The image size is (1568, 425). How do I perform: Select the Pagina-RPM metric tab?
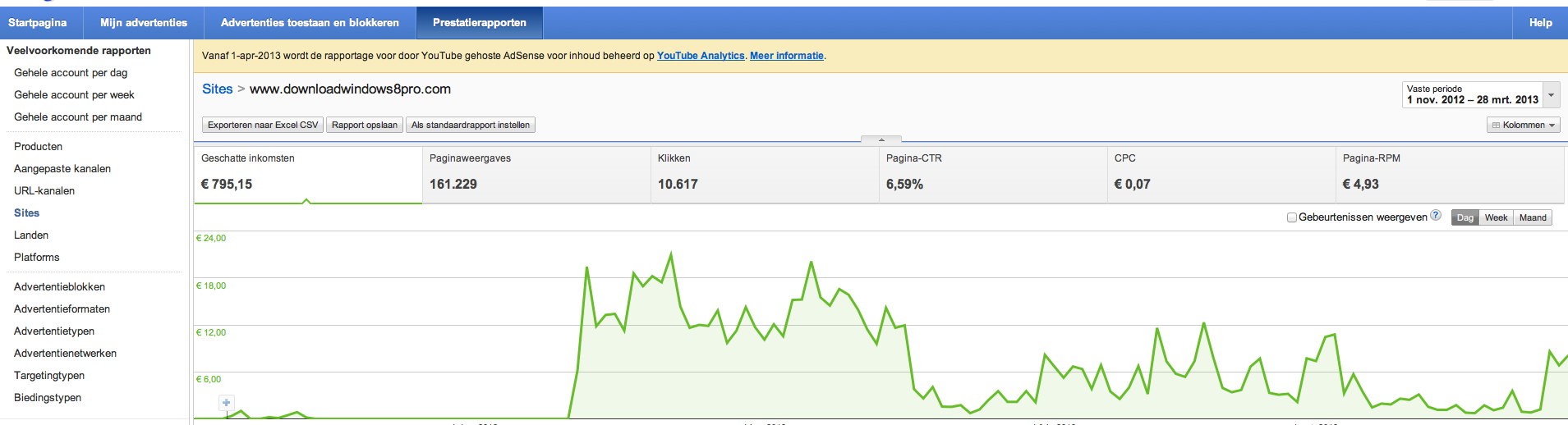1450,174
